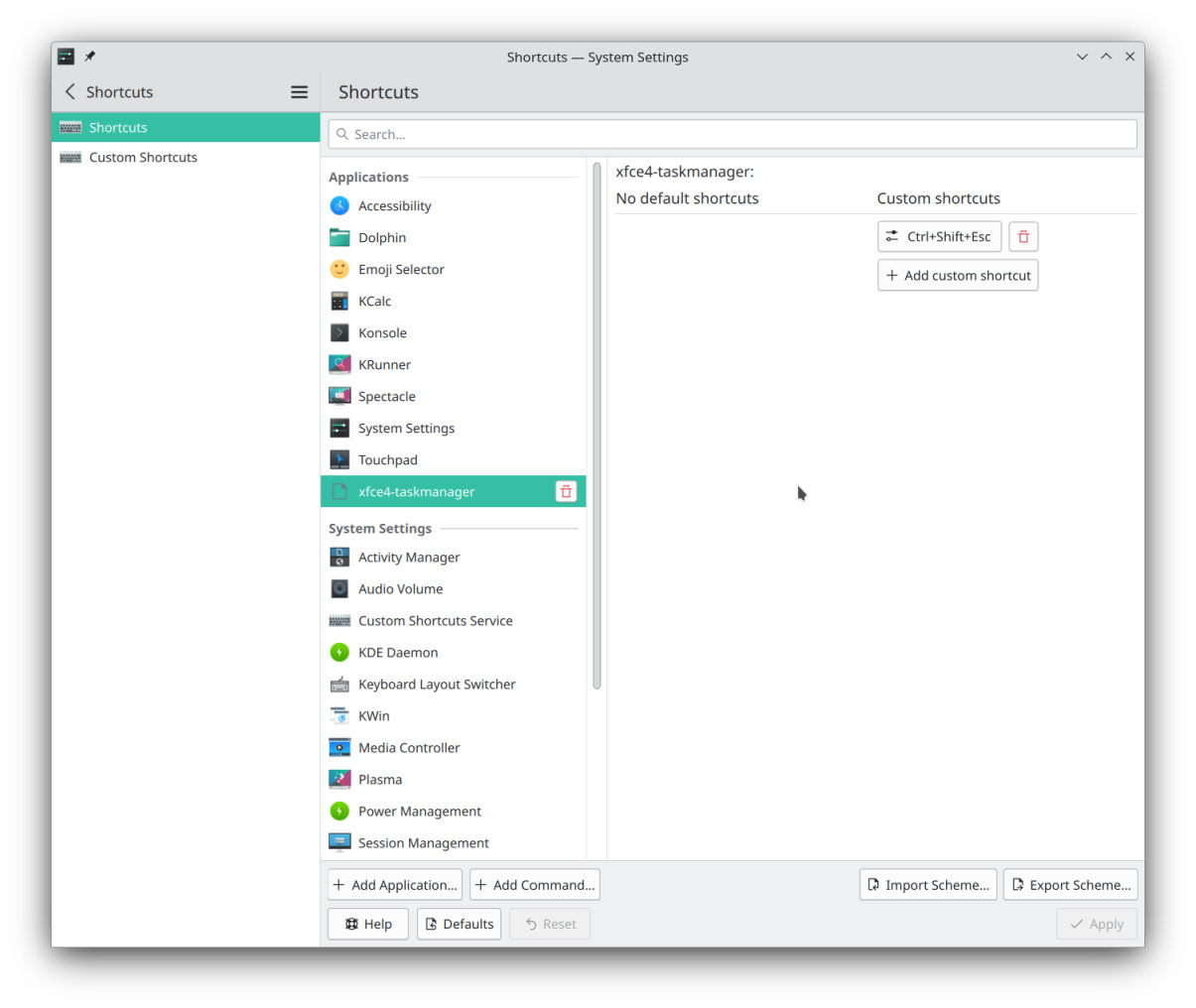Select the Spectacle entry text

click(387, 396)
